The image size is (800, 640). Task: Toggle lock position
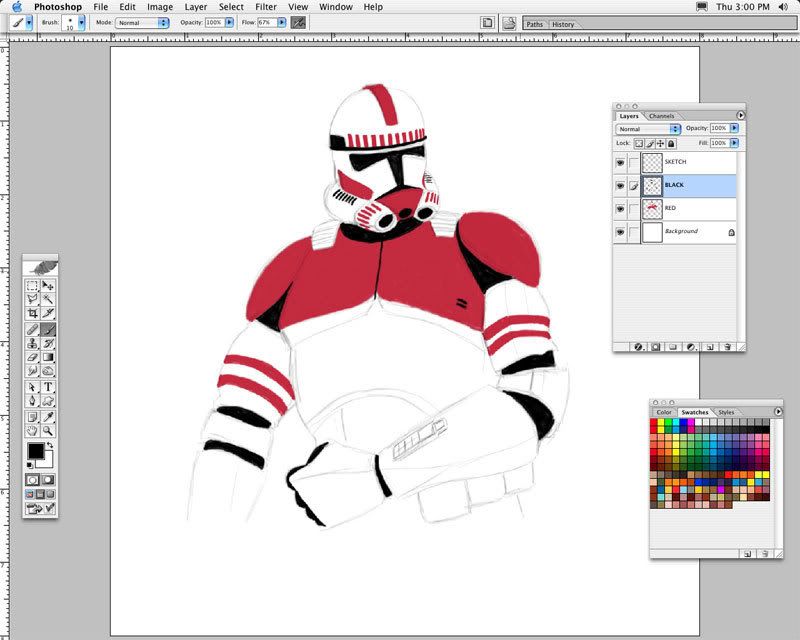[x=661, y=143]
